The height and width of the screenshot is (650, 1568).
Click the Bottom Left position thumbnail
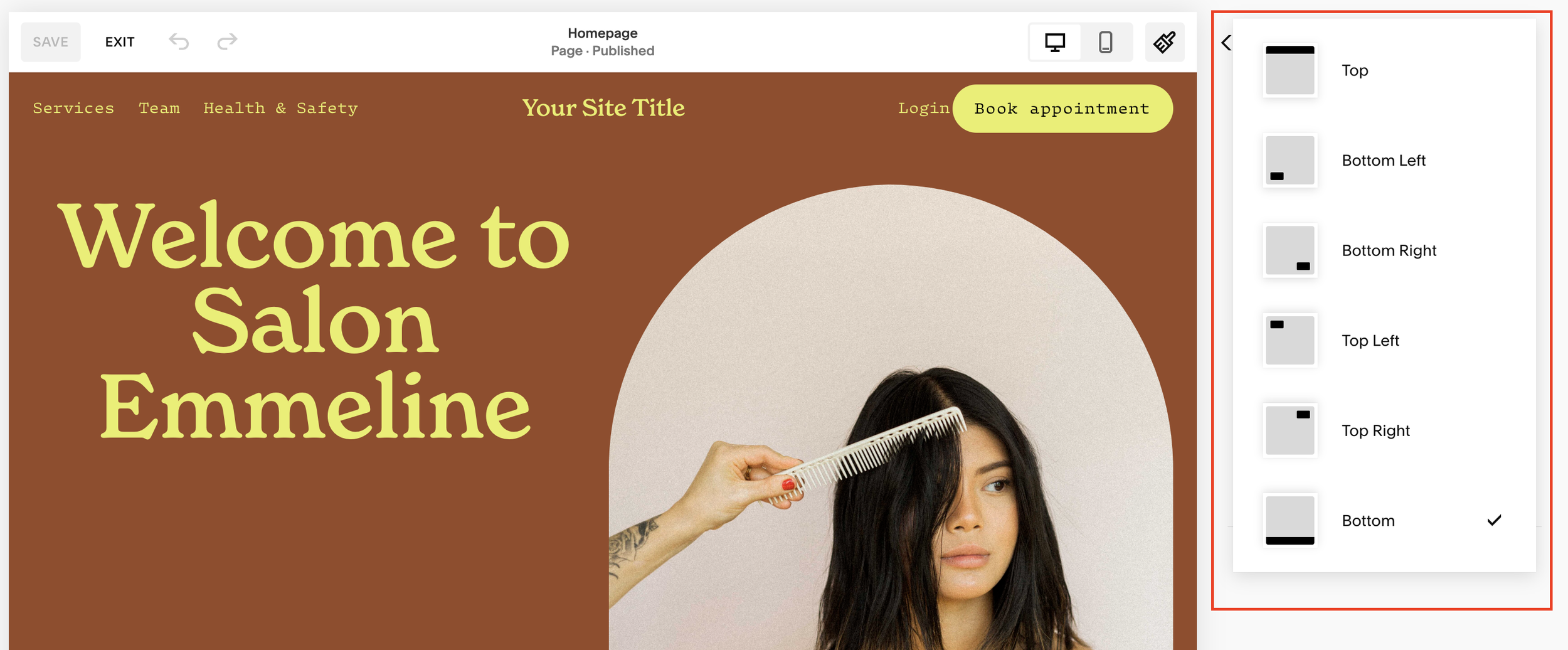tap(1290, 161)
